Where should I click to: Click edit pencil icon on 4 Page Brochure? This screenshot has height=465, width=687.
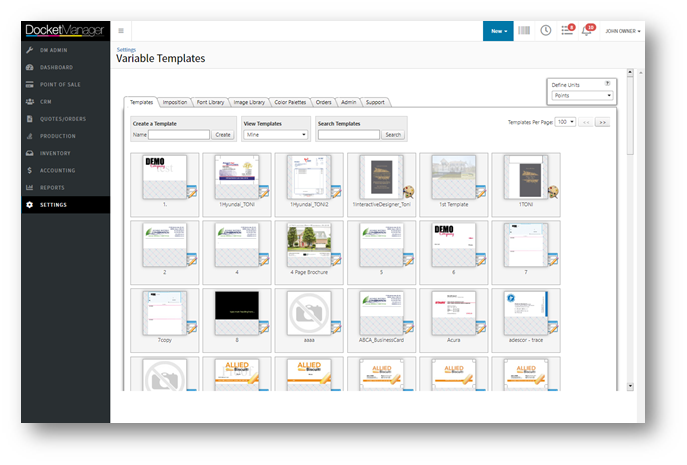(x=336, y=259)
